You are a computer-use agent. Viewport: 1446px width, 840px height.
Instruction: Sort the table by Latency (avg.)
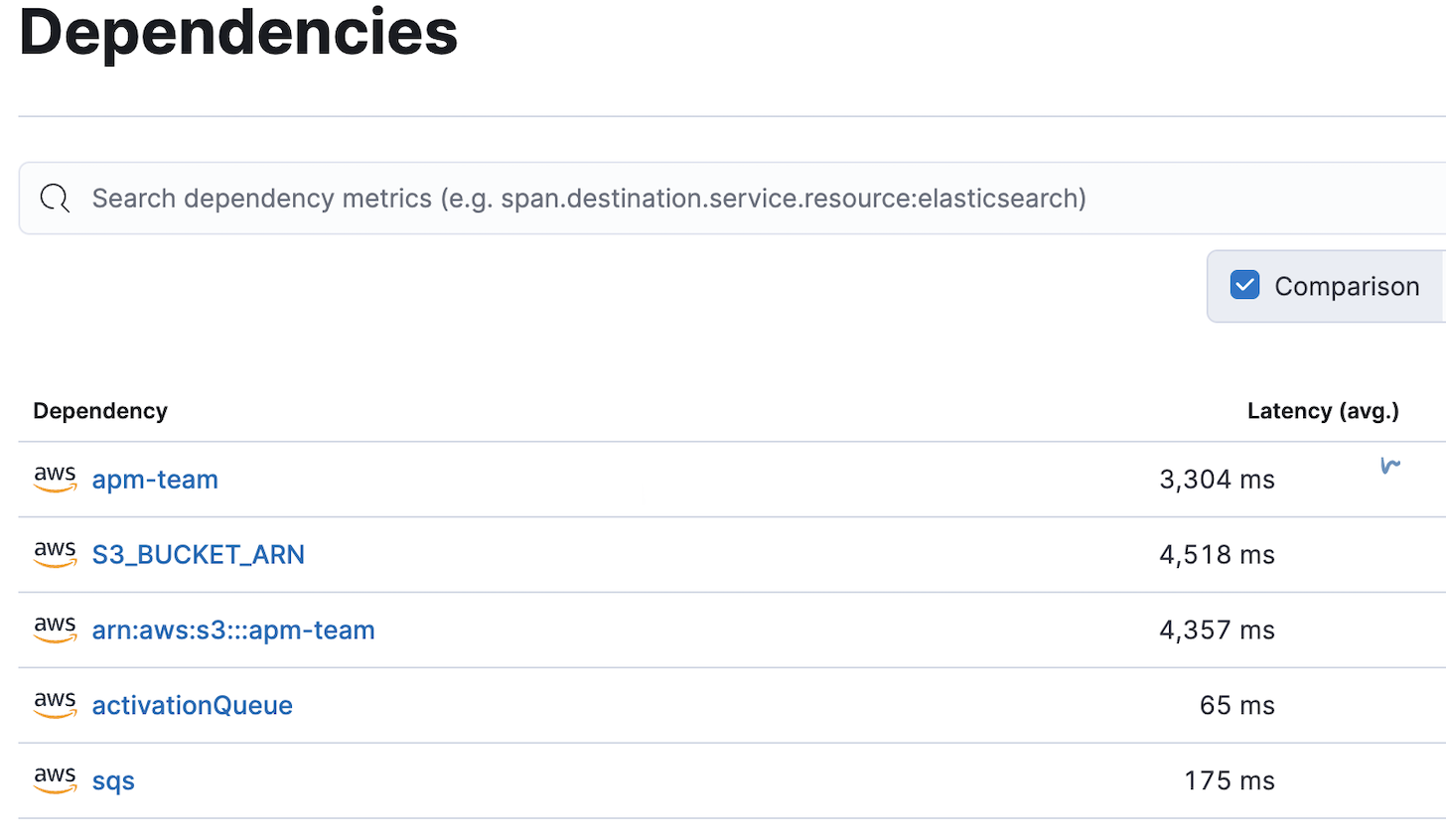coord(1322,410)
